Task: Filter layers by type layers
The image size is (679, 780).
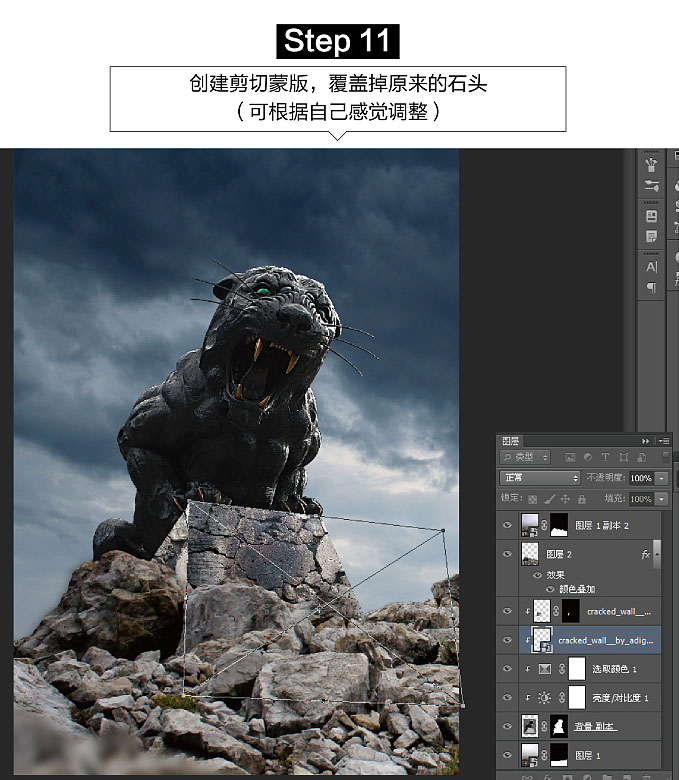Action: (x=605, y=457)
